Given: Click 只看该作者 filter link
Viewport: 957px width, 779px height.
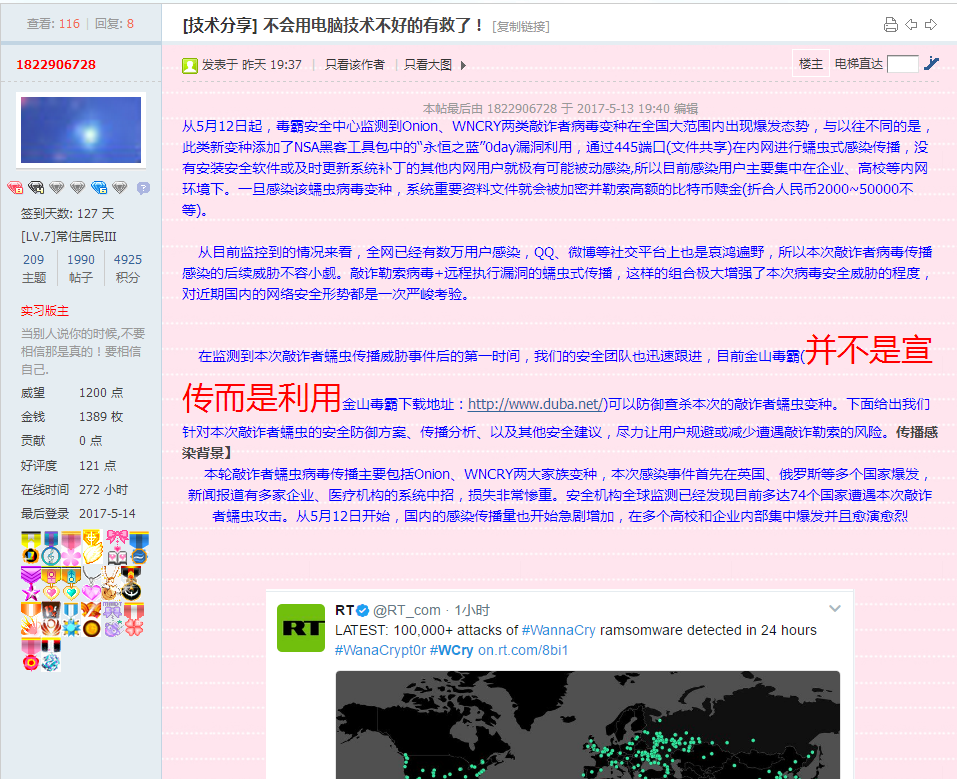Looking at the screenshot, I should [354, 65].
